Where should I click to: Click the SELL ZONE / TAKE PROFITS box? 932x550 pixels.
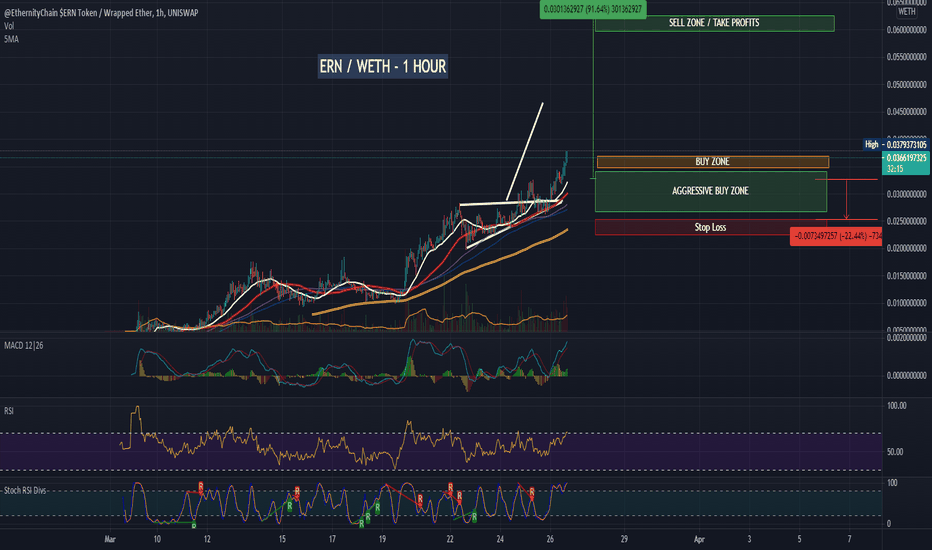714,23
